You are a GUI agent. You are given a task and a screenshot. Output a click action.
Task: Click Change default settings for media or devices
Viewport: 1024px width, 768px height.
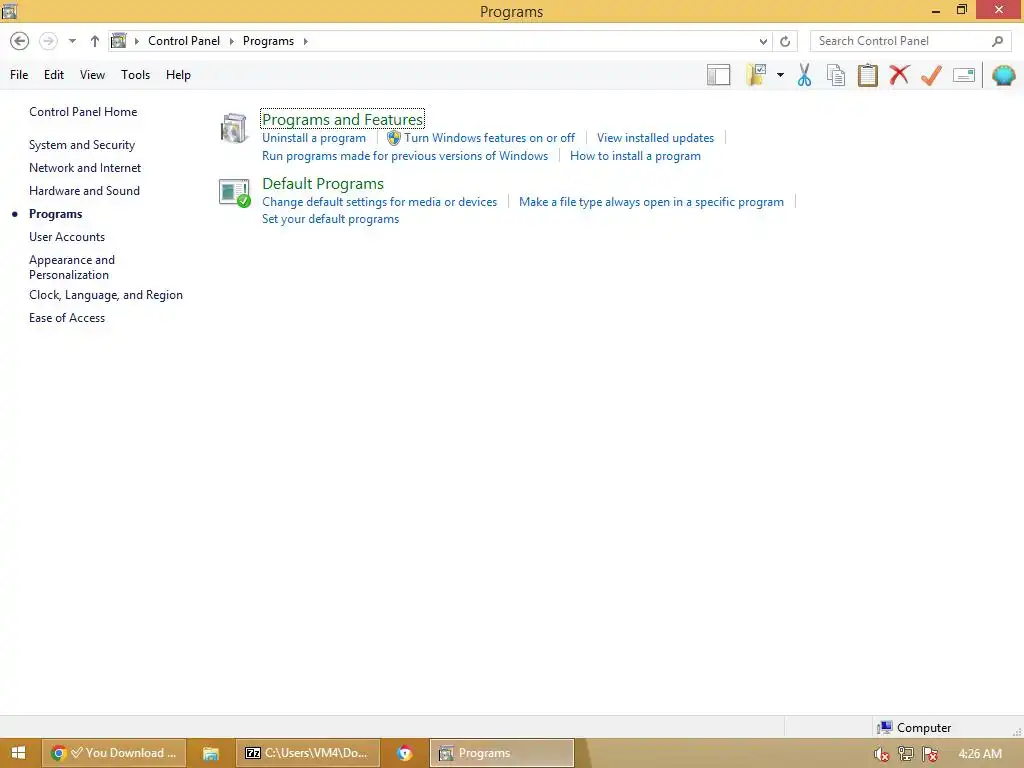(379, 202)
